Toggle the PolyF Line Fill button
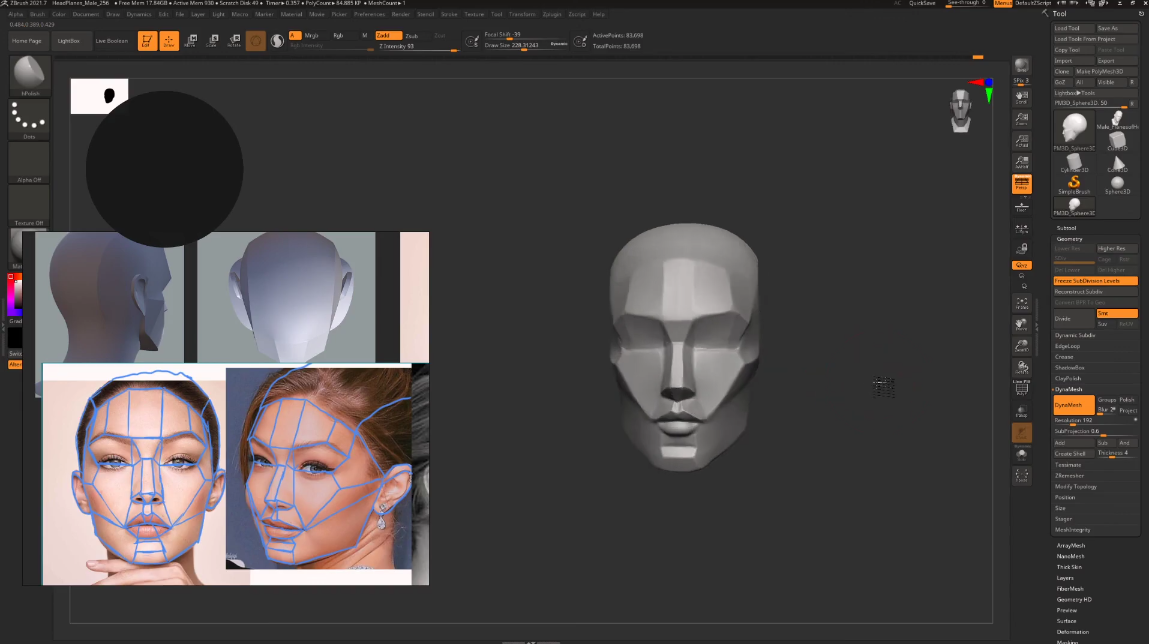Screen dimensions: 1149x644 [1021, 388]
